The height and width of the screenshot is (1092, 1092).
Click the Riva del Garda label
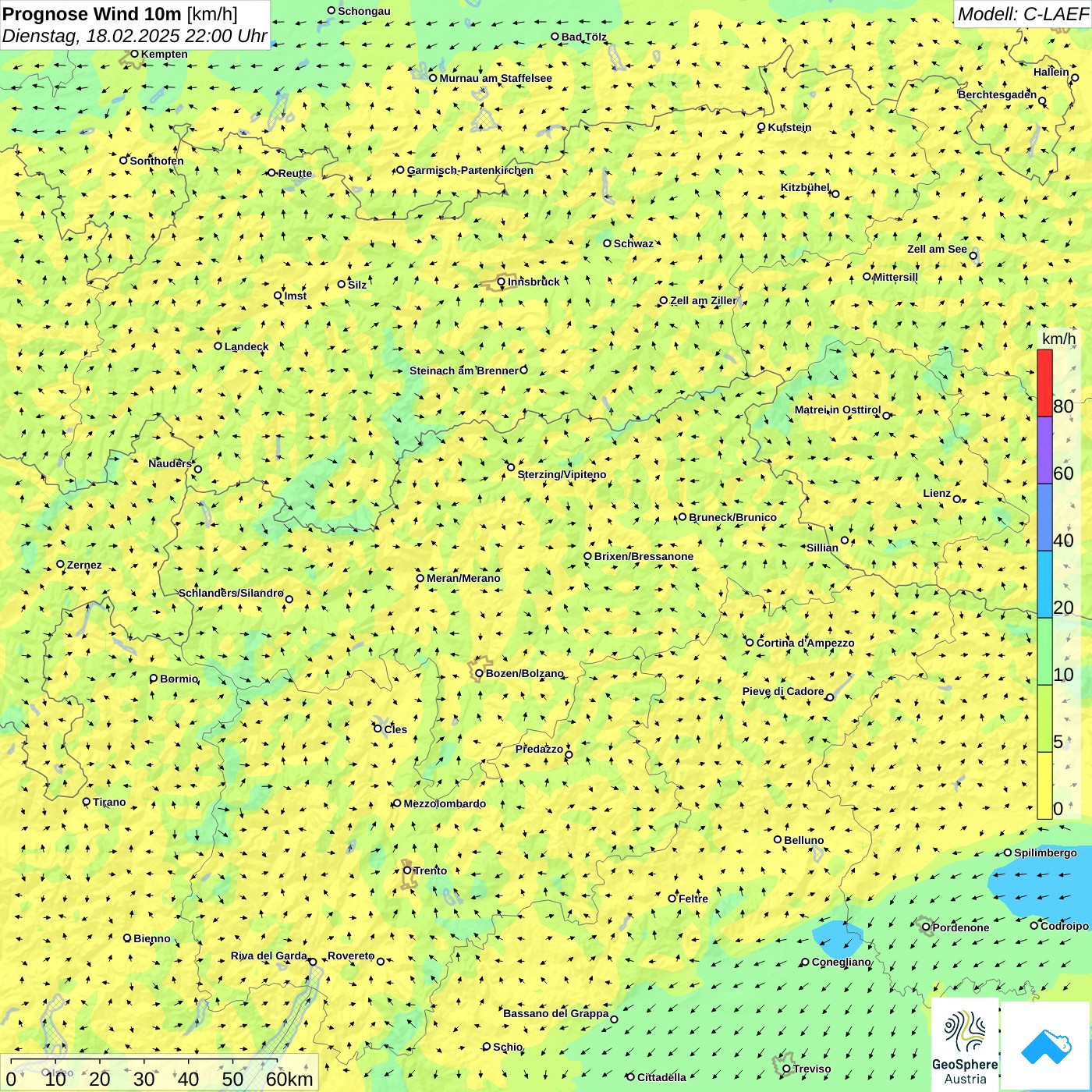[x=268, y=955]
